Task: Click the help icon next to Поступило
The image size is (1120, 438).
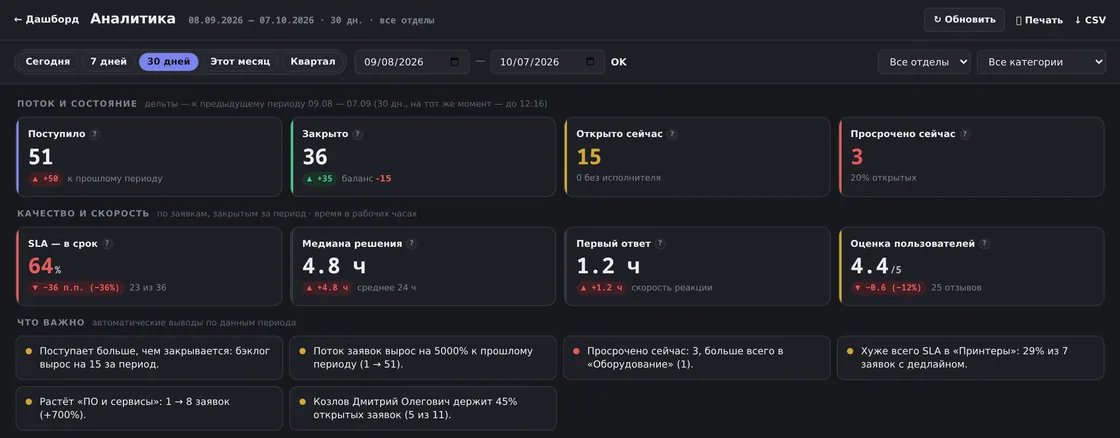Action: [x=95, y=134]
